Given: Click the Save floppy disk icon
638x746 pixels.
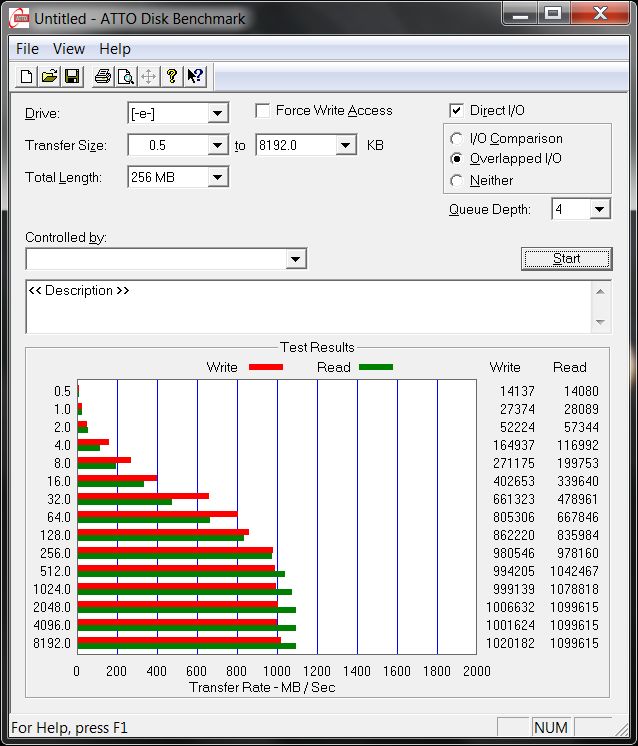Looking at the screenshot, I should [72, 76].
